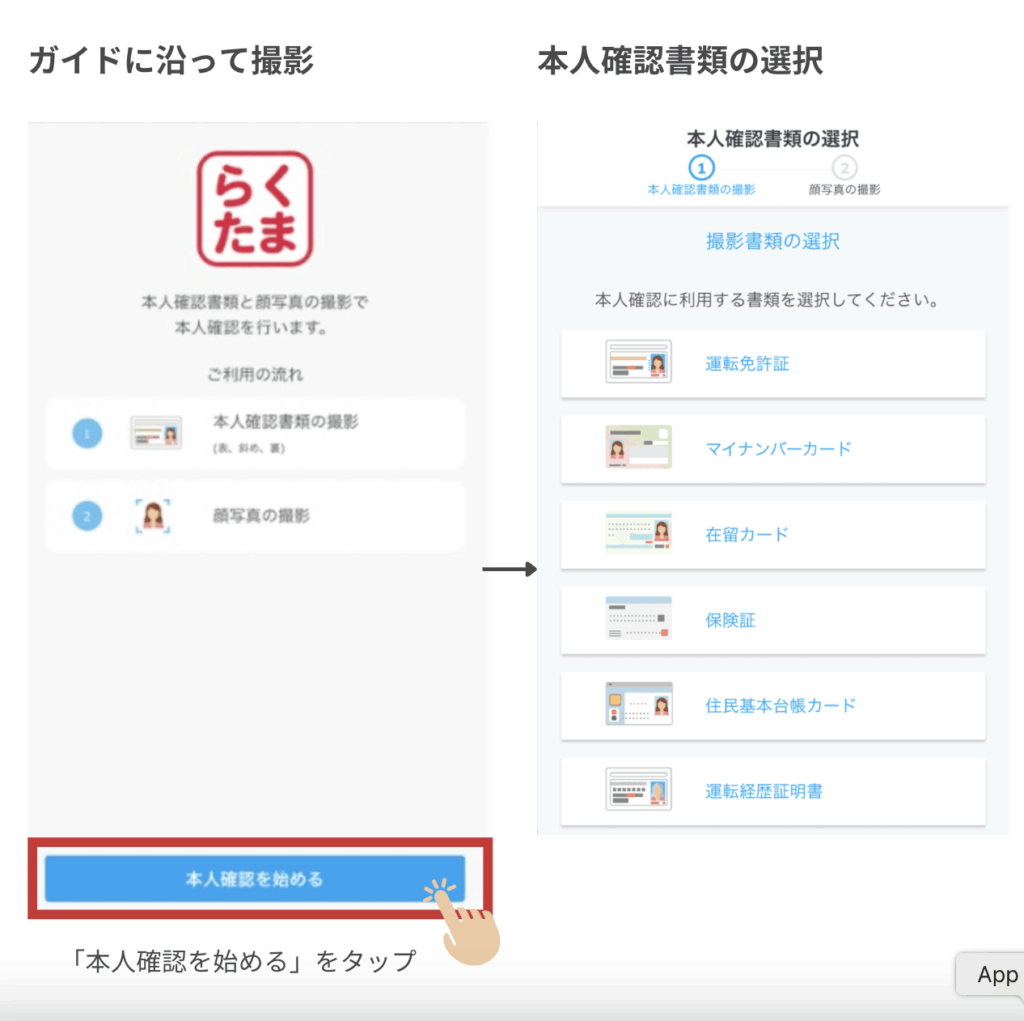The image size is (1024, 1021).
Task: Select the 保険証 card icon
Action: 638,619
